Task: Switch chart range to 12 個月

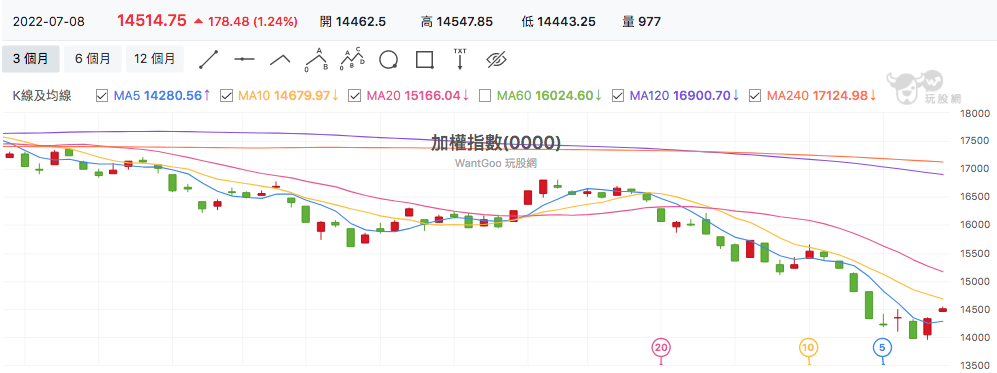Action: (x=155, y=59)
